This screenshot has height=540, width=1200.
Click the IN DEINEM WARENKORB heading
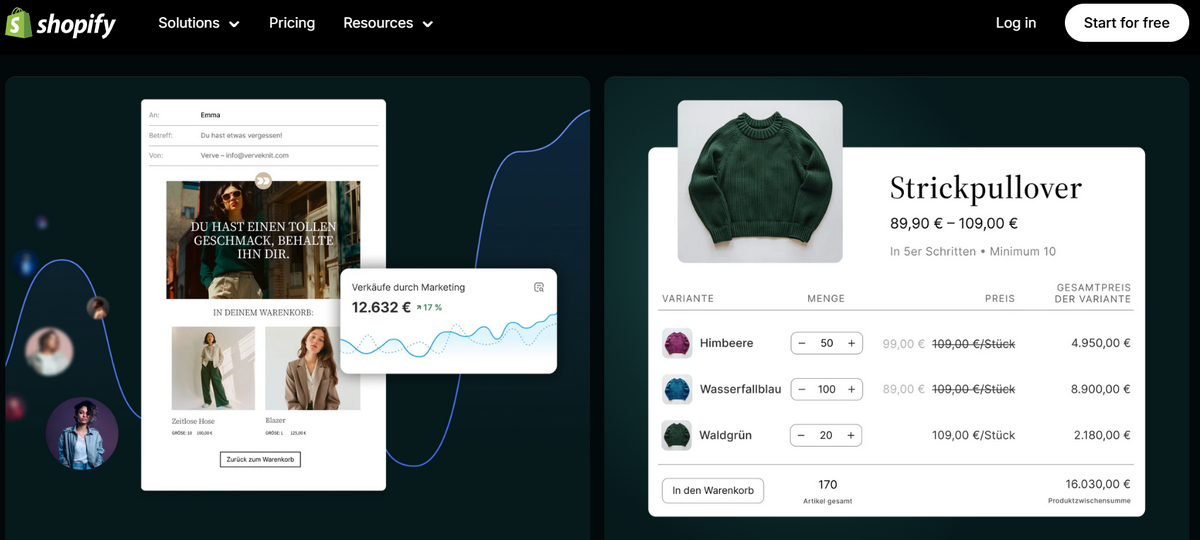[x=263, y=313]
